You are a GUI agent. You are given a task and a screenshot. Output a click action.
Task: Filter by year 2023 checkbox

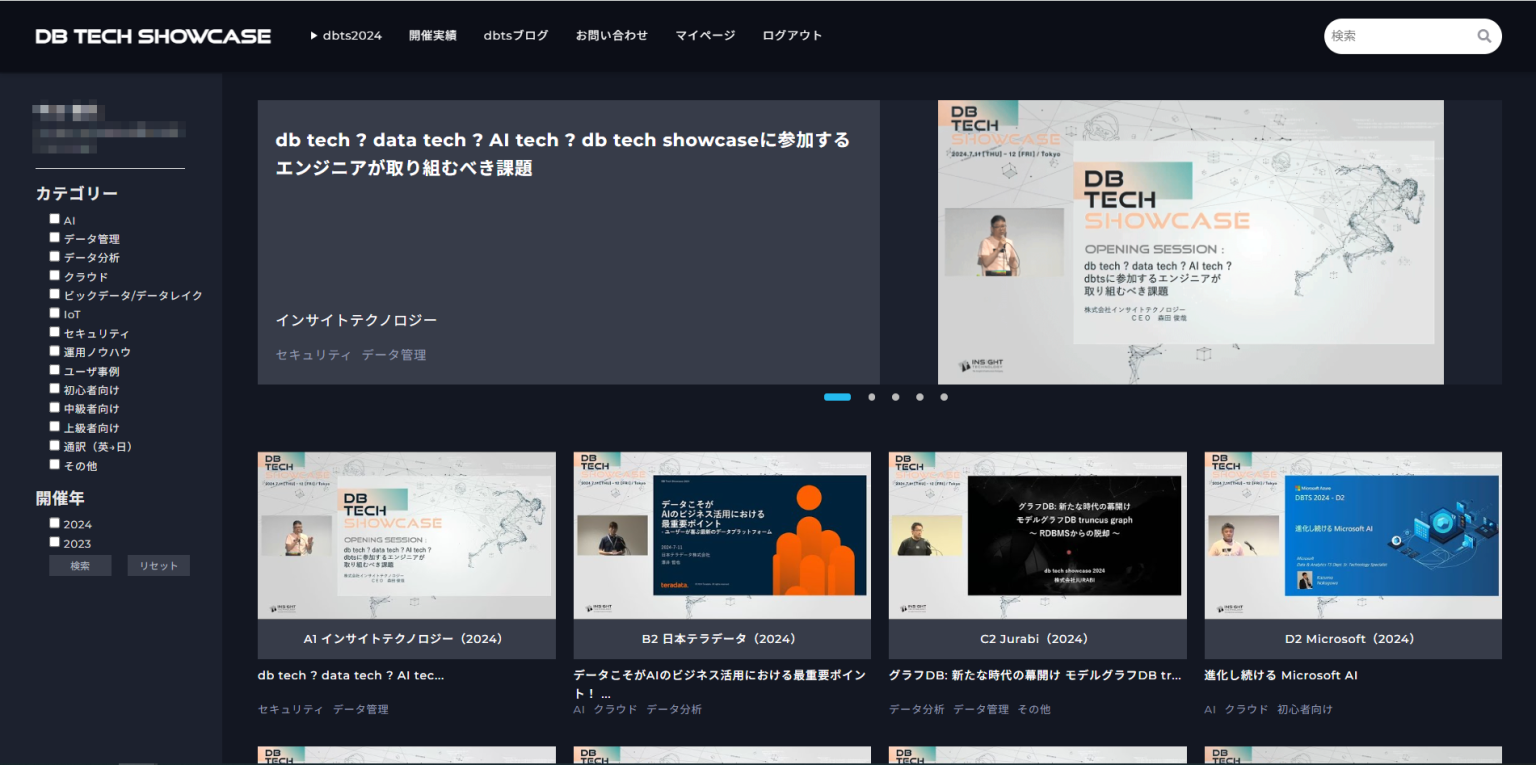click(x=55, y=542)
